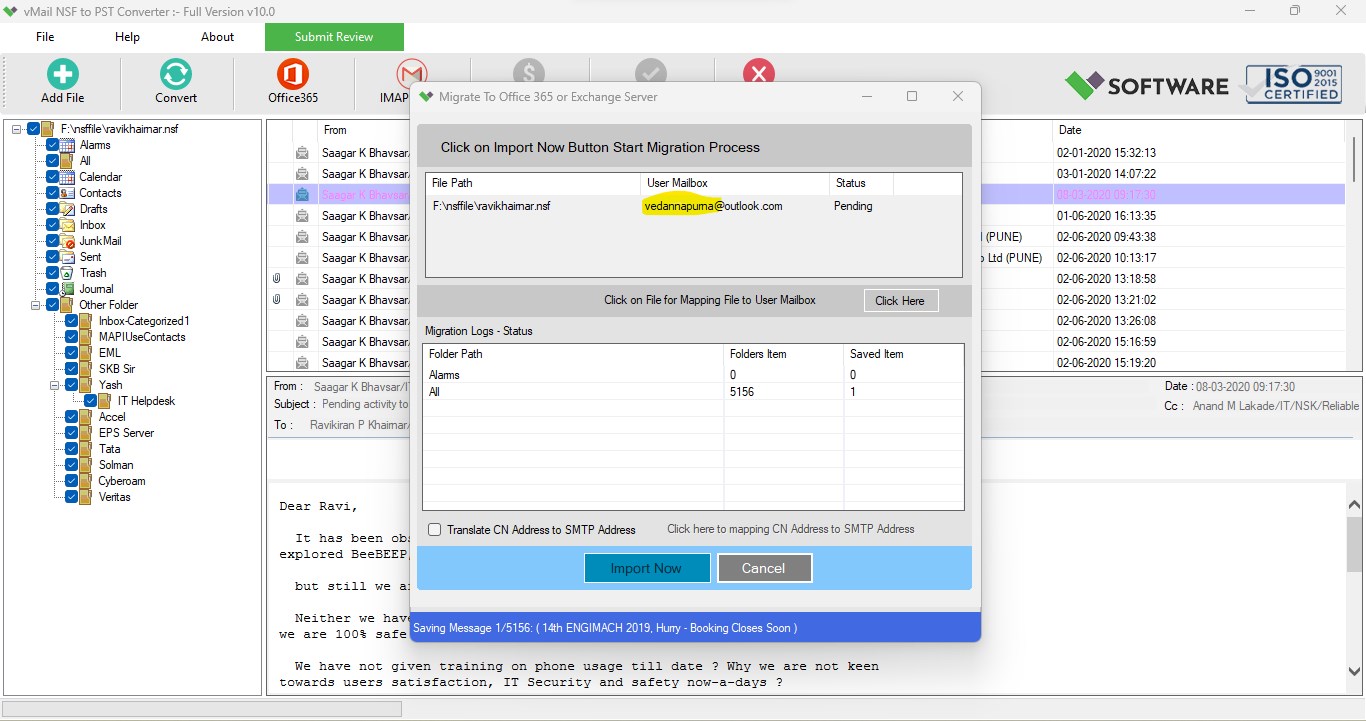Screen dimensions: 1366x721
Task: Select the Inbox-Categorized1 folder
Action: [144, 321]
